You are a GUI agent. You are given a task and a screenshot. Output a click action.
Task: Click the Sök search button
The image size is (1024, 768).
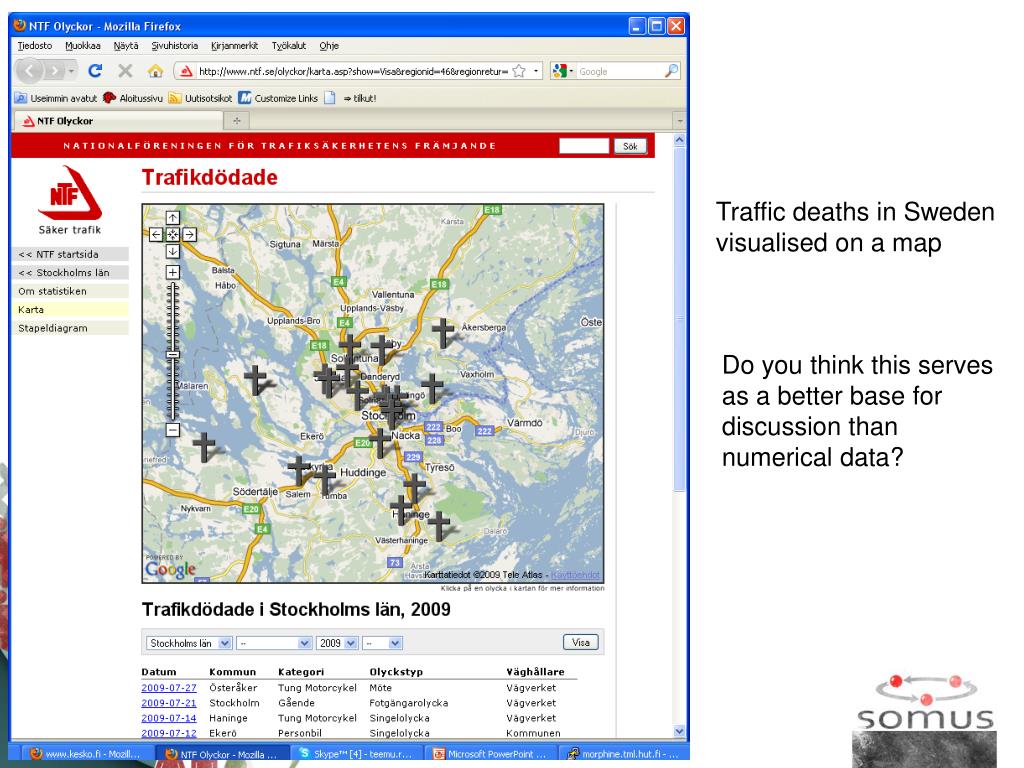[630, 146]
